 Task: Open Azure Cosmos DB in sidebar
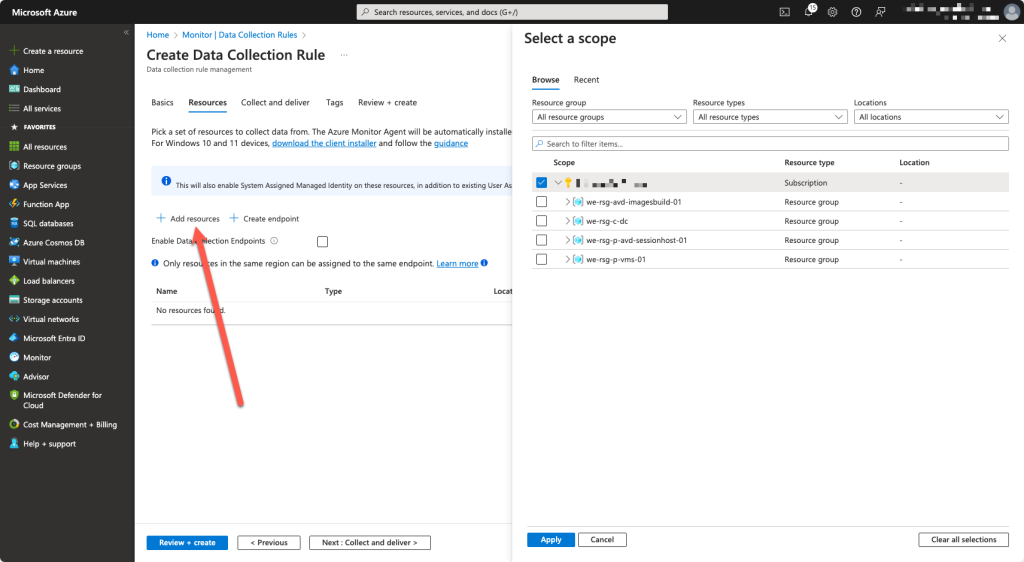pos(54,242)
